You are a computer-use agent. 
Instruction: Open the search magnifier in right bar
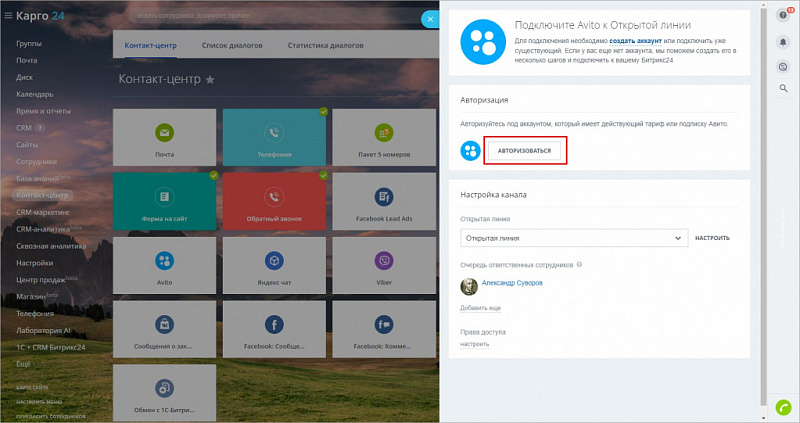783,88
